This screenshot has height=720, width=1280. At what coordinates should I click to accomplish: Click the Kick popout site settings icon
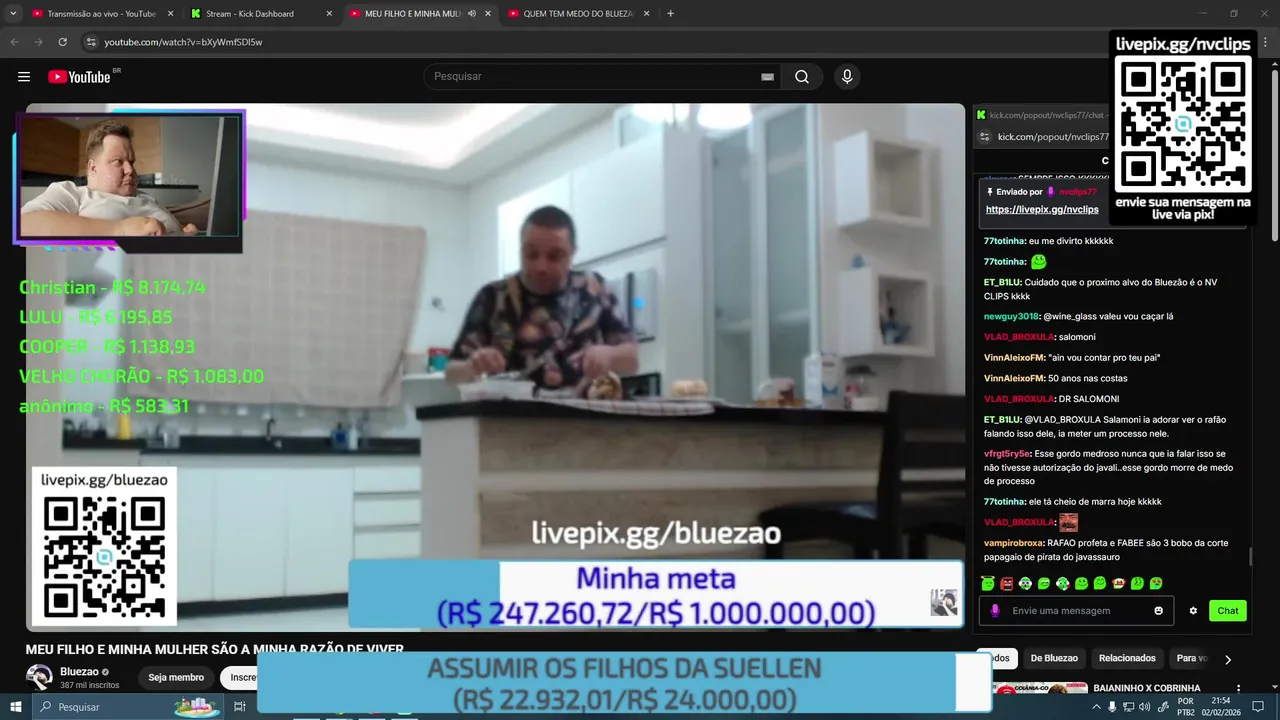pyautogui.click(x=984, y=137)
